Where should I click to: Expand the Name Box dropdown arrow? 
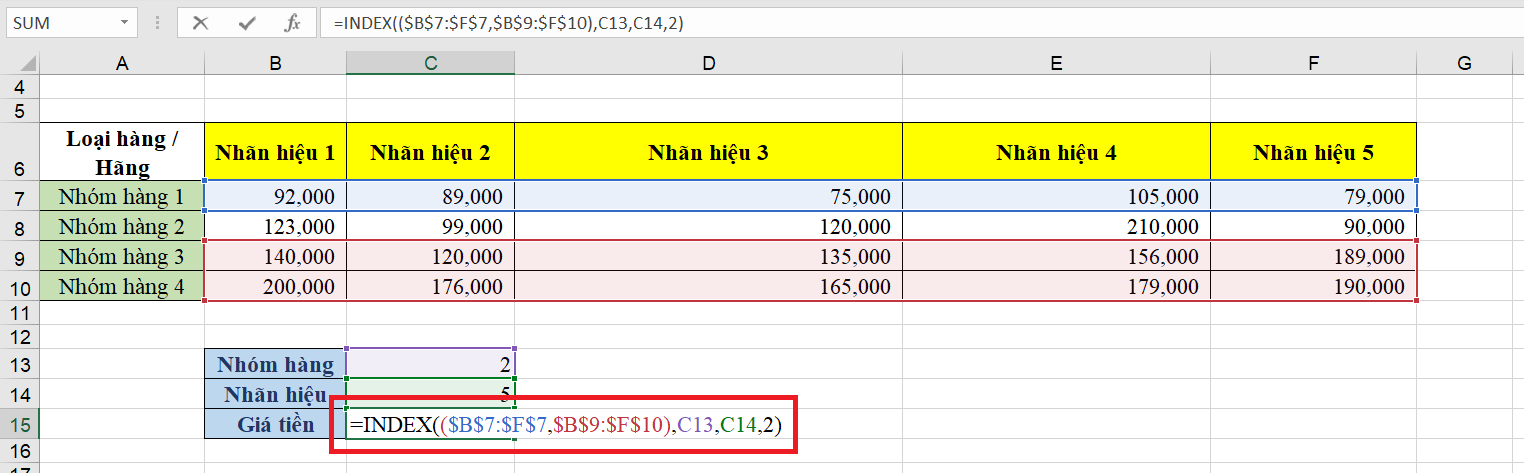(123, 22)
